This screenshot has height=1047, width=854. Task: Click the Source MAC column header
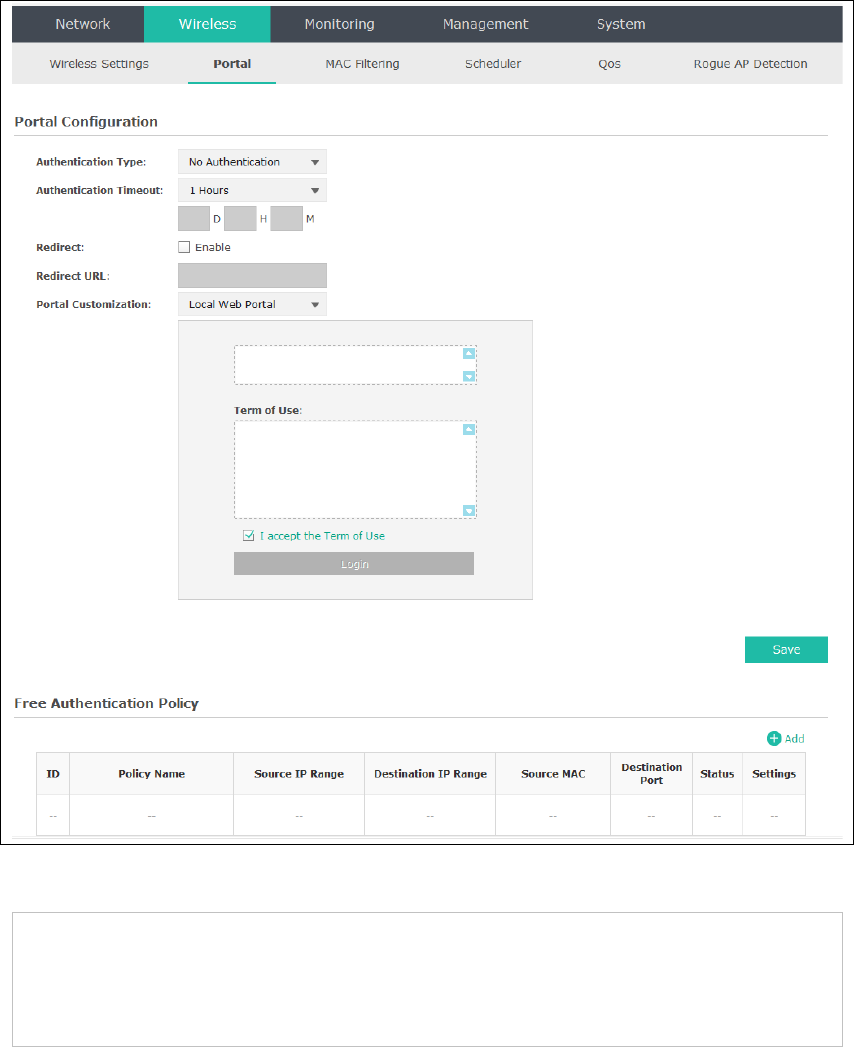coord(553,774)
